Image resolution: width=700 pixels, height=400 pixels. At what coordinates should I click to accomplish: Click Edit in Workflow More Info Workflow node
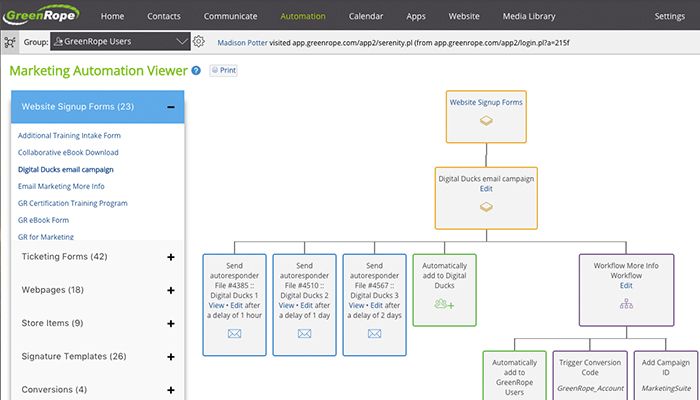626,286
